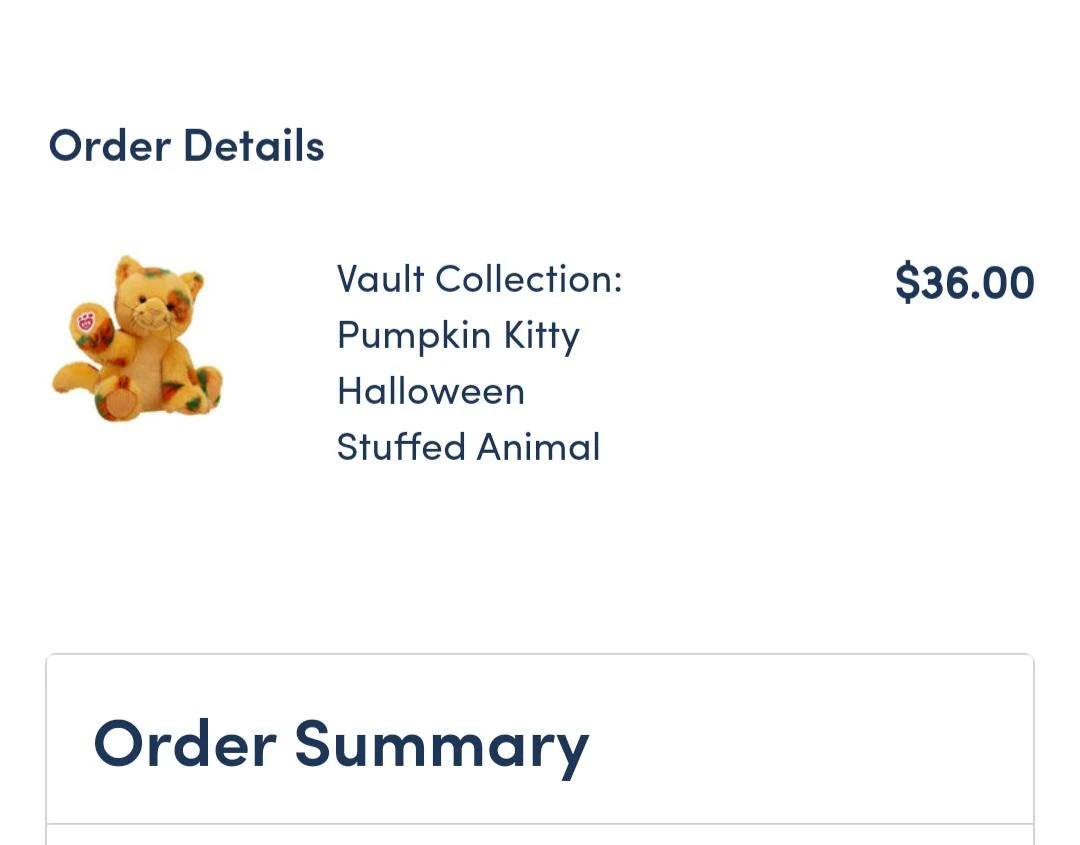Screen dimensions: 1080x845
Task: Select the "Pumpkin Kitty" text line
Action: click(458, 335)
